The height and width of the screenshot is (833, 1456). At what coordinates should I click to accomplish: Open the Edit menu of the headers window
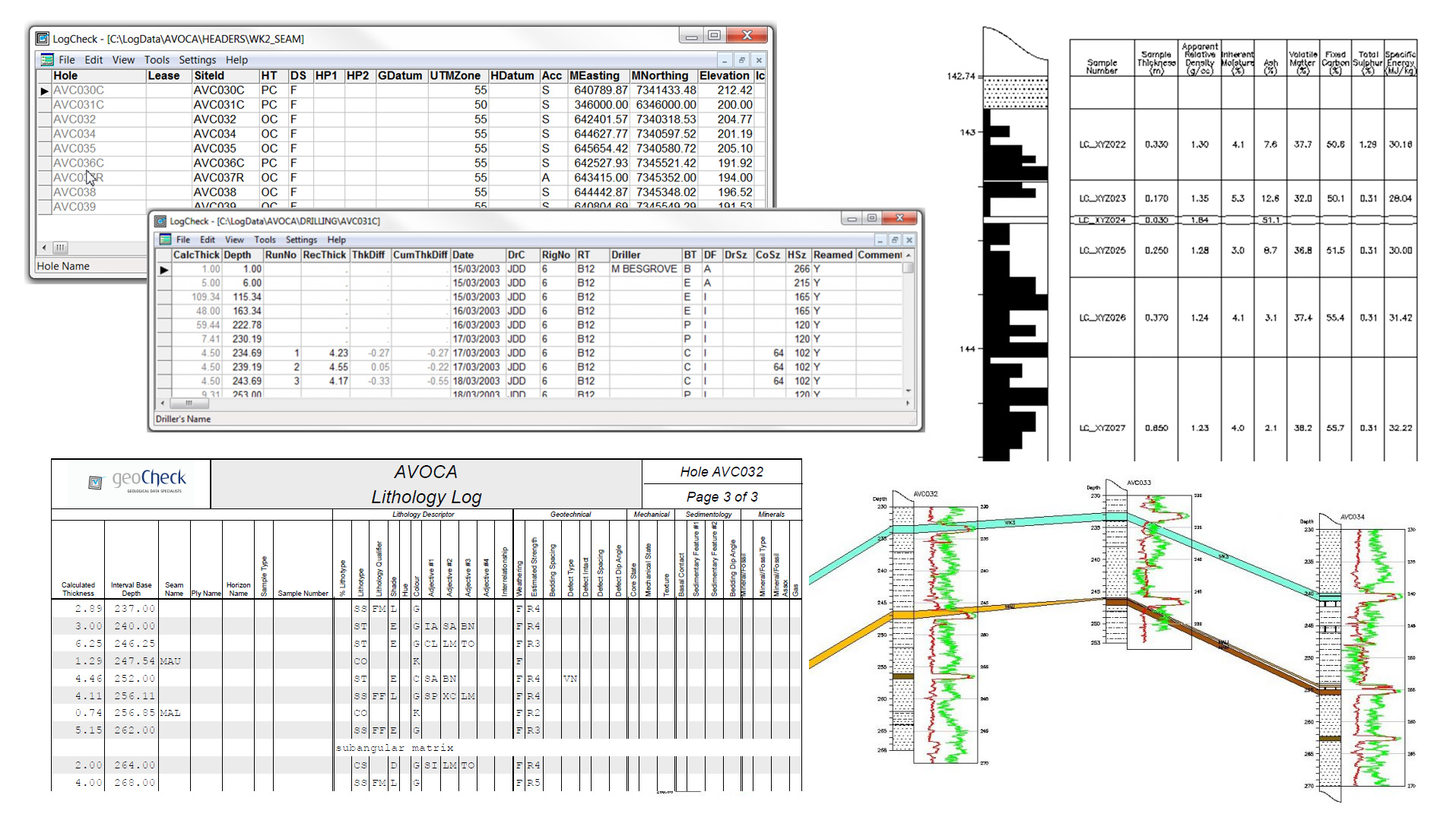point(93,60)
